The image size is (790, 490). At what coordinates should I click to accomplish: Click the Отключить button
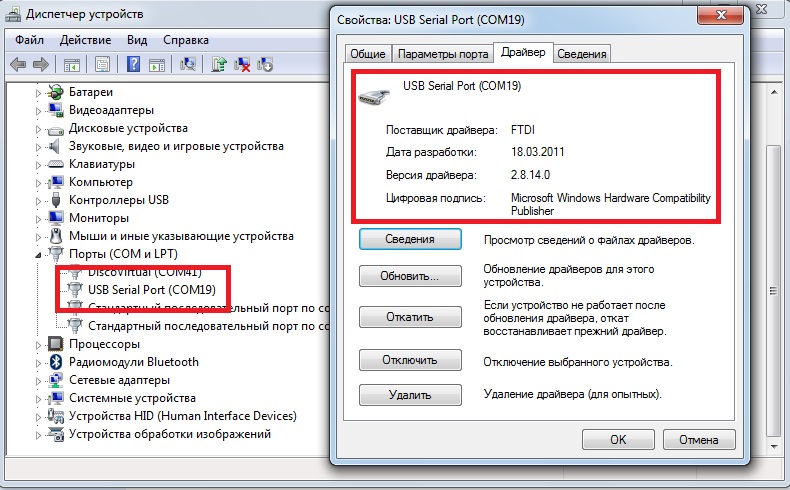click(x=410, y=360)
